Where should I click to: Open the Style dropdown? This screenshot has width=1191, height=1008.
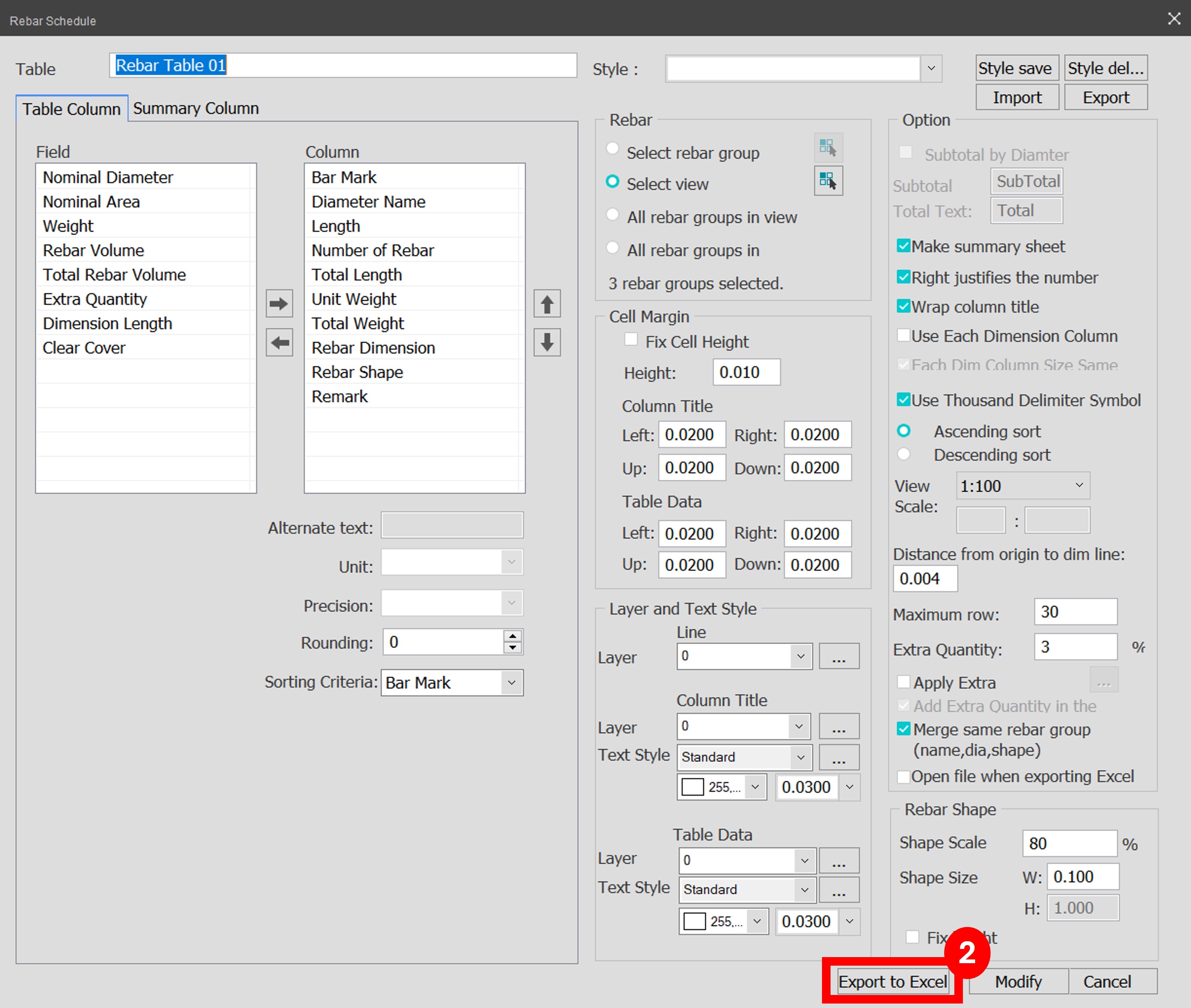tap(930, 68)
